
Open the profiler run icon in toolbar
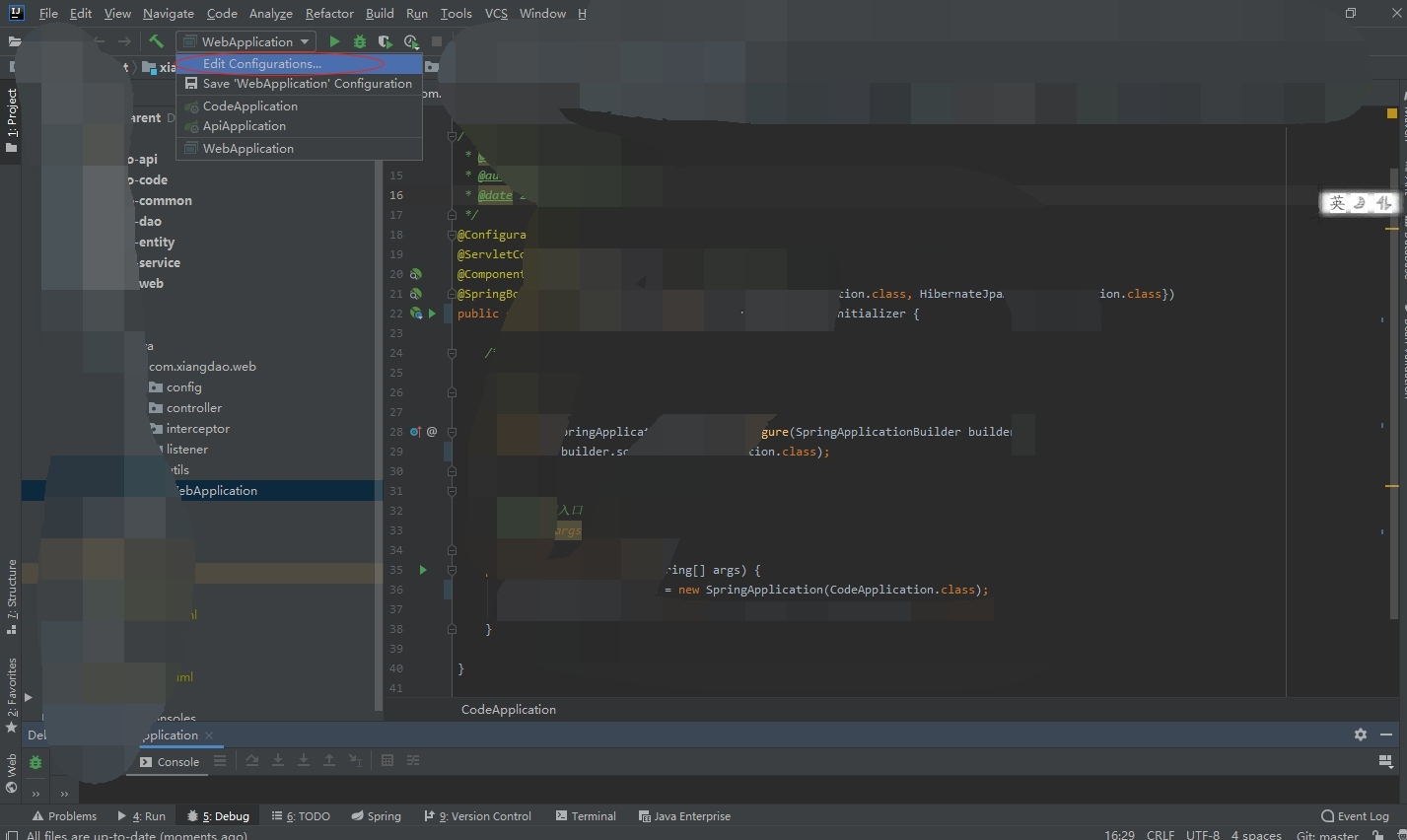410,41
